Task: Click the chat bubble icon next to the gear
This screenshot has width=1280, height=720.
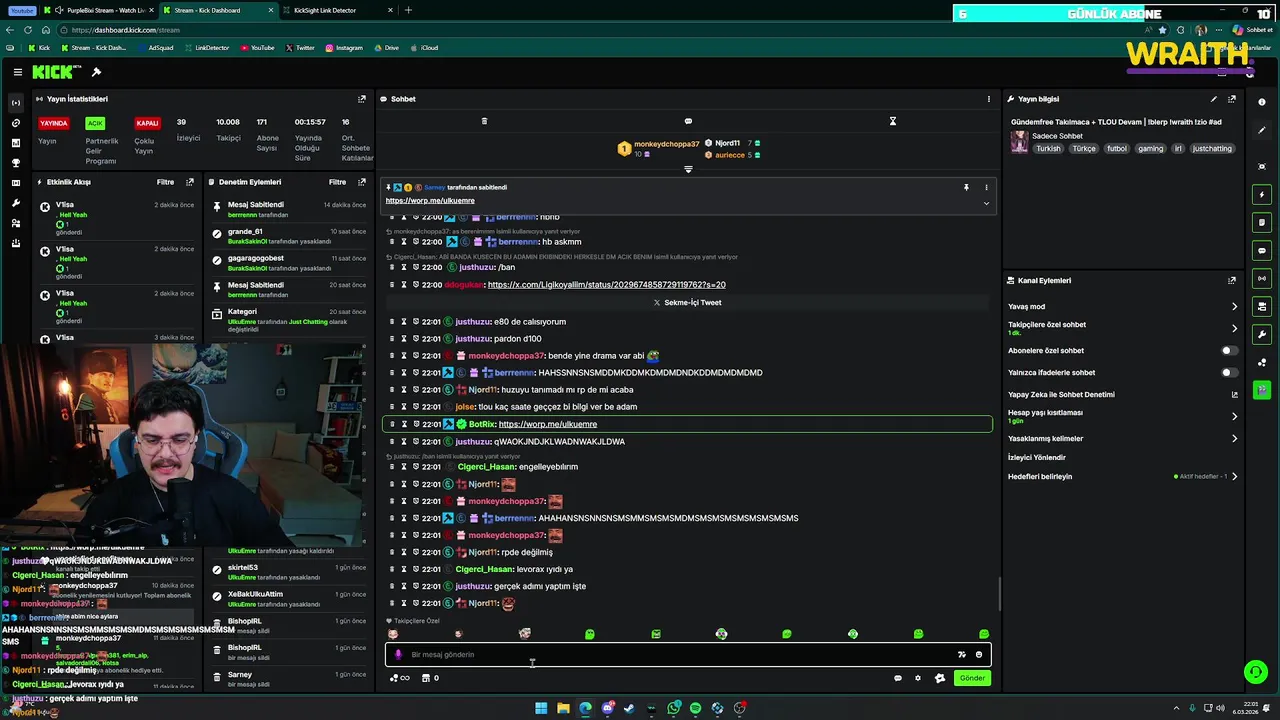Action: 898,678
